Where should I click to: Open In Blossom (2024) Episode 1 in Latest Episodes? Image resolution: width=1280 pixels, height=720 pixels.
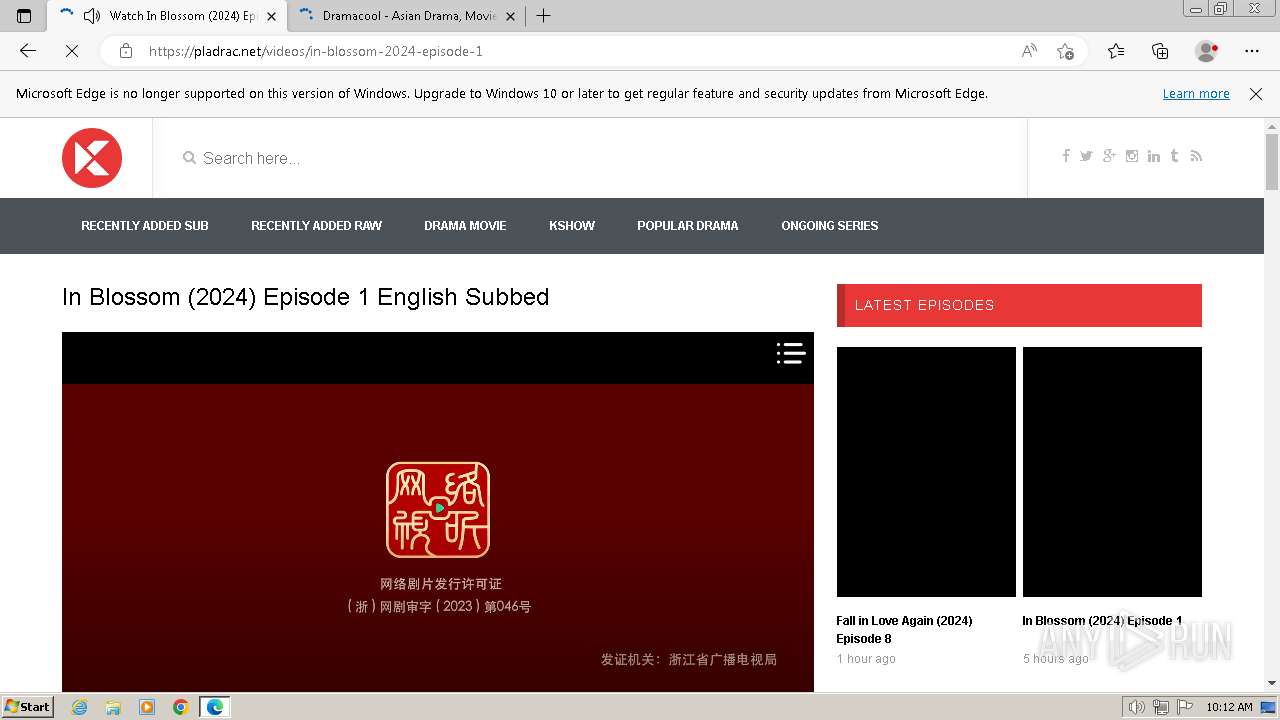tap(1102, 621)
